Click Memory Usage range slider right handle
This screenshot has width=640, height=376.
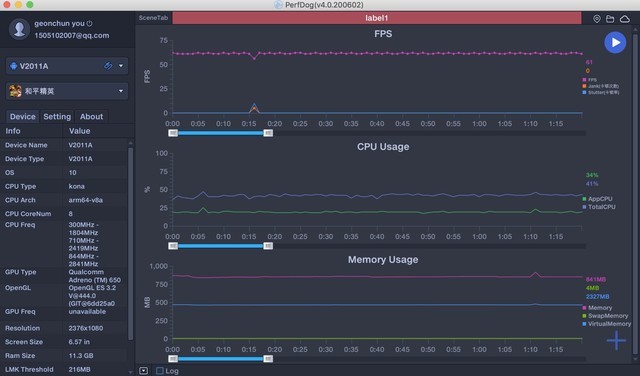268,359
